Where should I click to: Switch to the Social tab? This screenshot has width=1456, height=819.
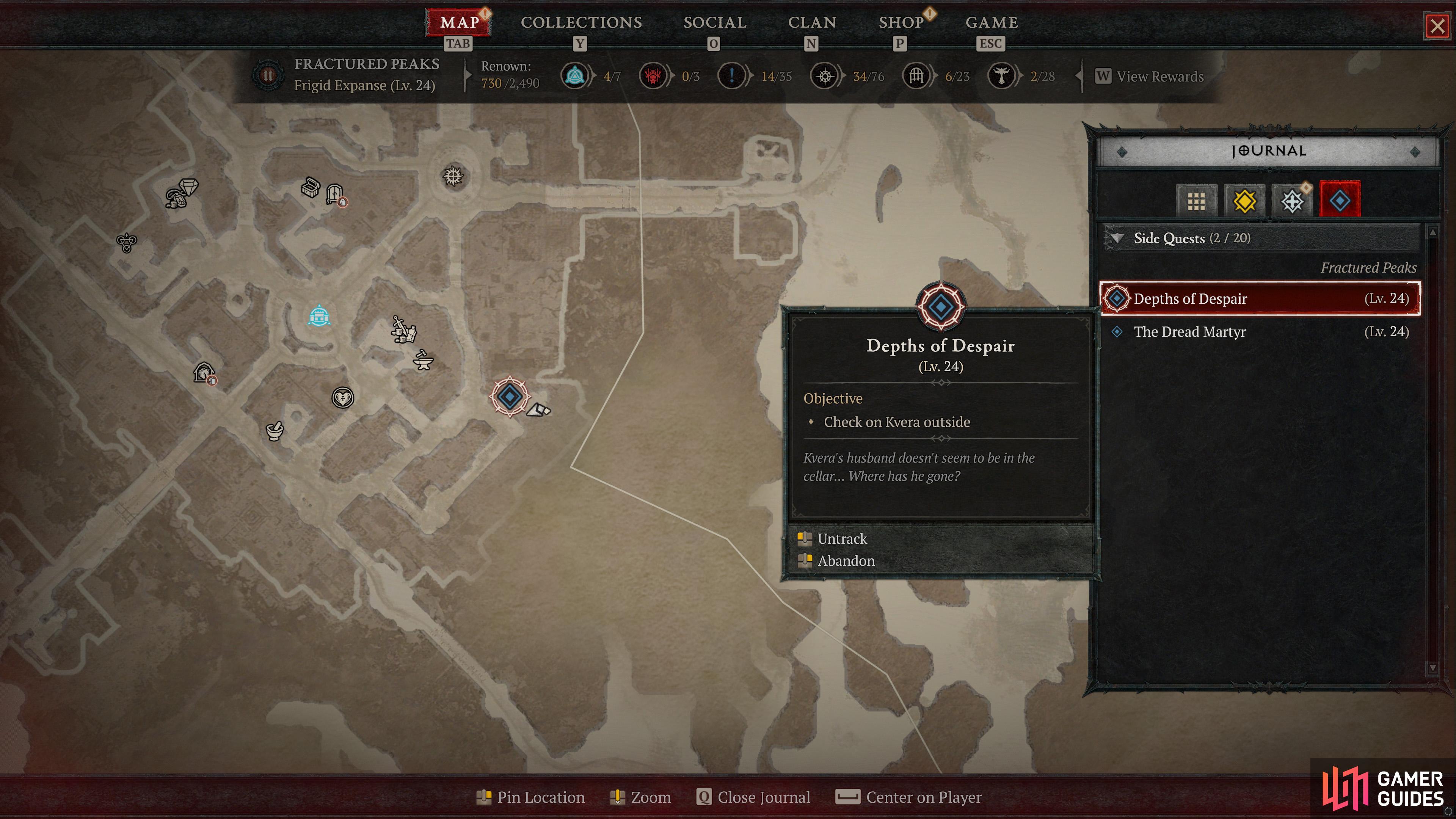coord(715,22)
